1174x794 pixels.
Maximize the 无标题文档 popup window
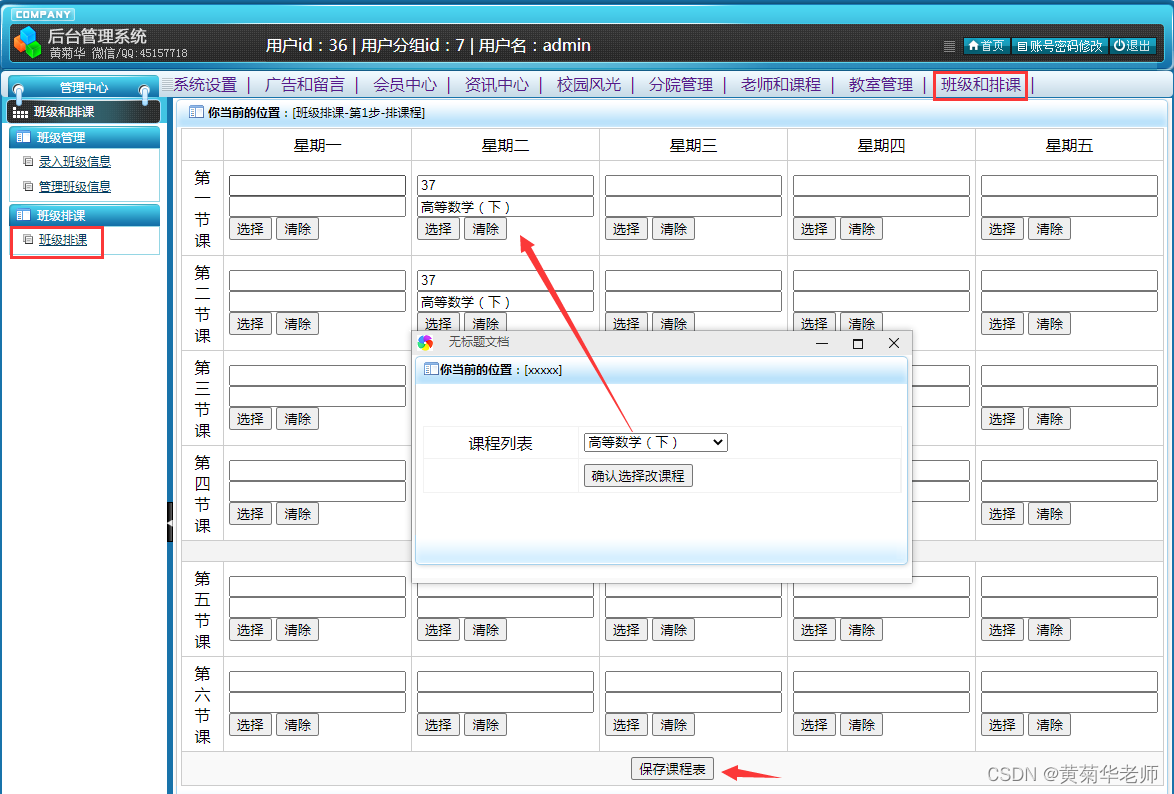tap(858, 343)
